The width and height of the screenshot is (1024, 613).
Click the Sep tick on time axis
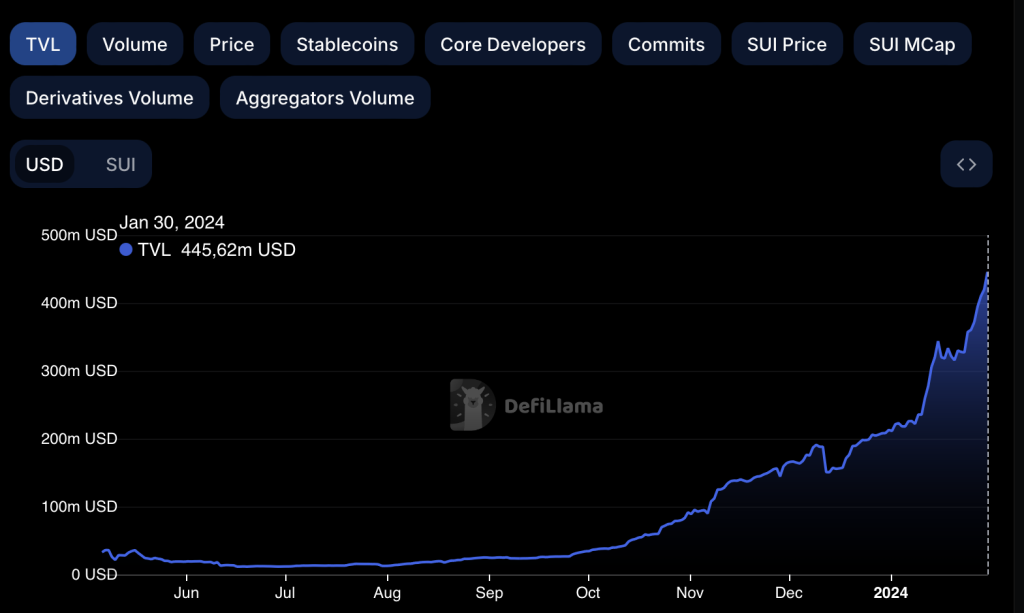(489, 593)
